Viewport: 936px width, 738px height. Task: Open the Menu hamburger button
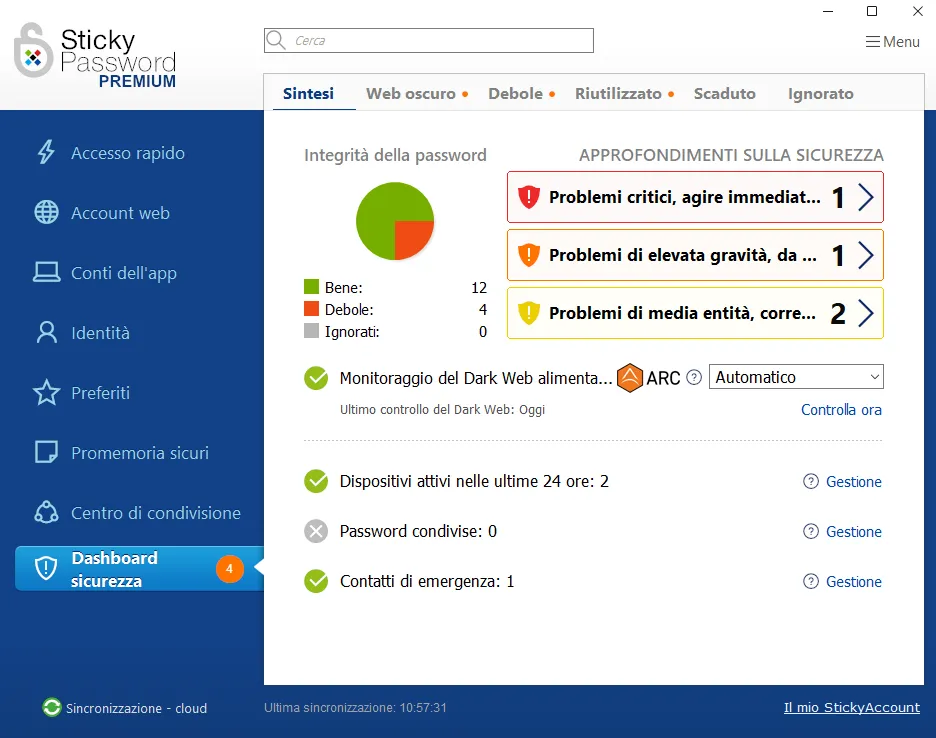[x=892, y=42]
